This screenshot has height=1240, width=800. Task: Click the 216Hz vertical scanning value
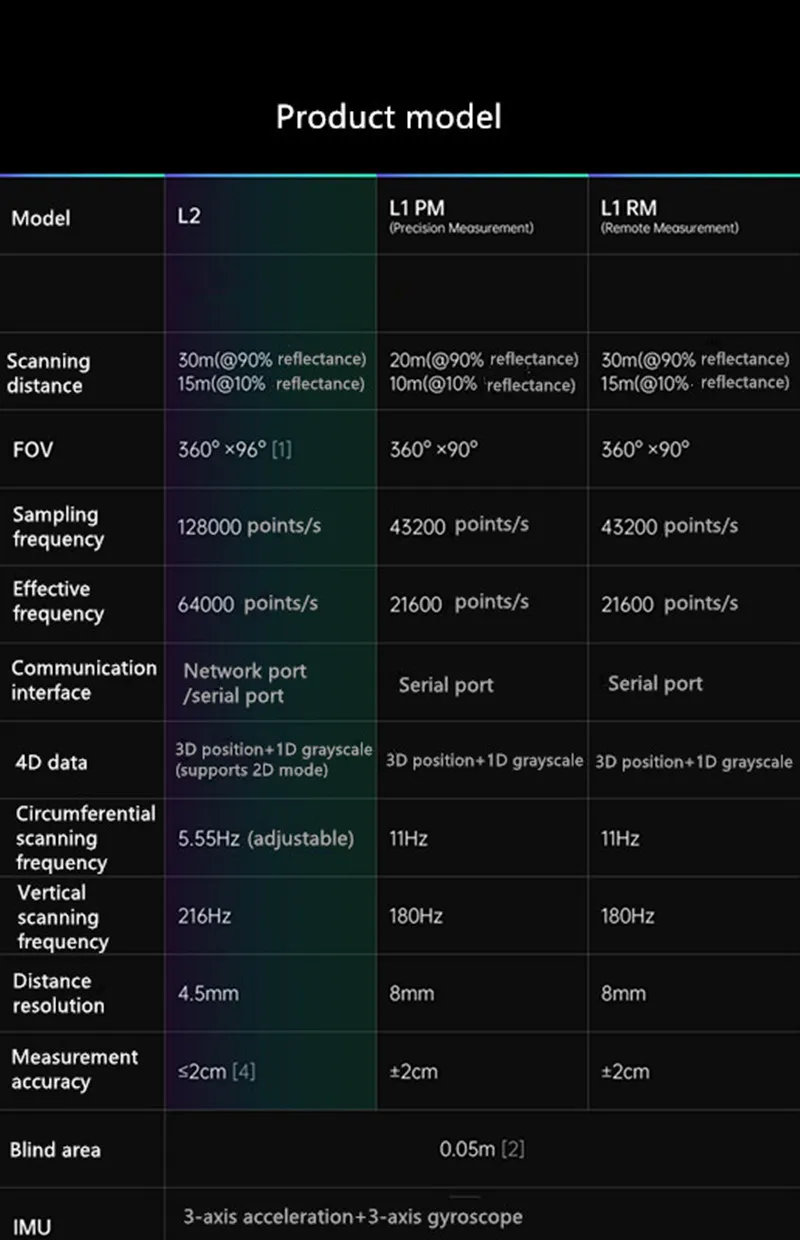point(197,916)
